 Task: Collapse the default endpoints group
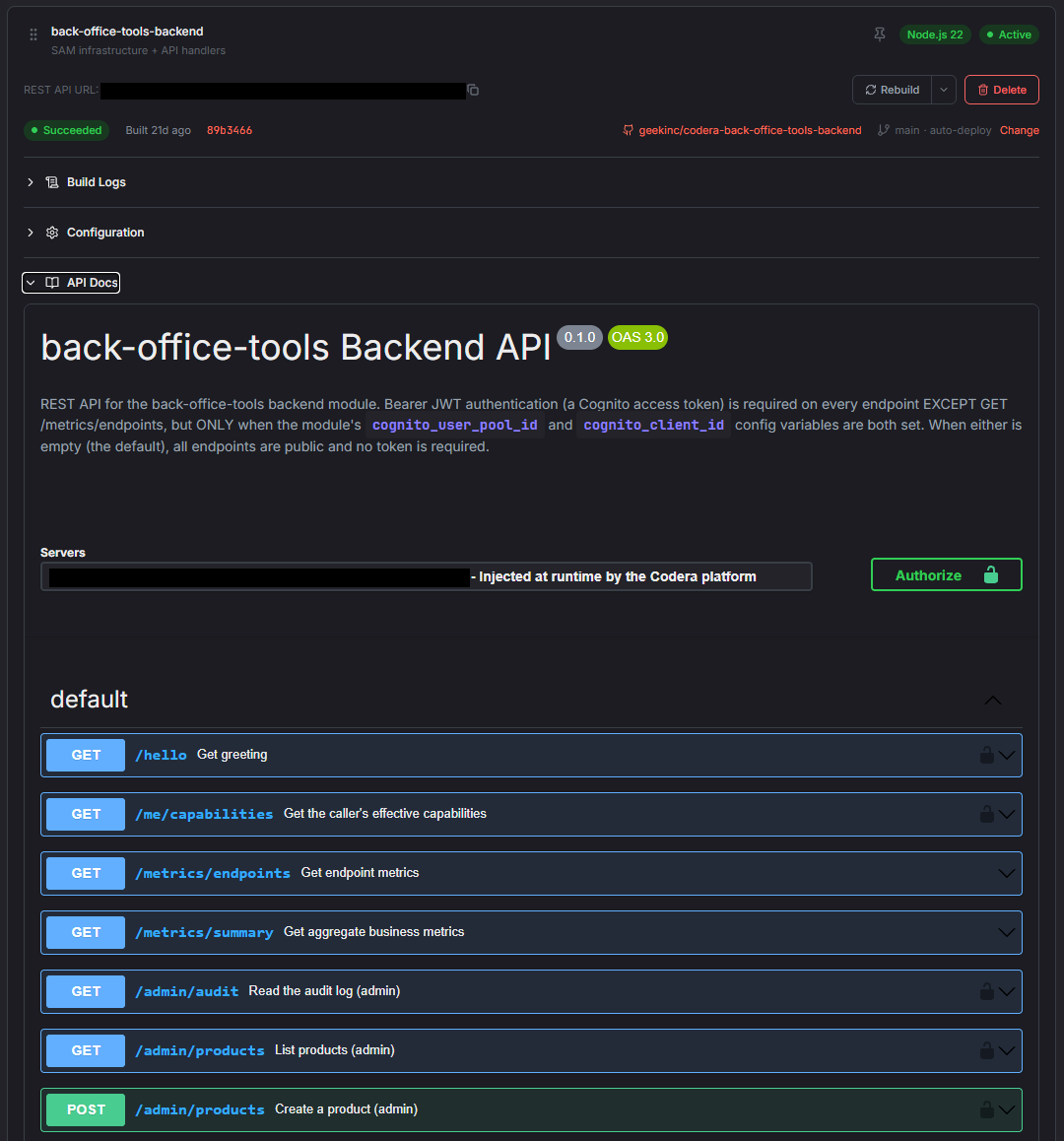(x=993, y=700)
